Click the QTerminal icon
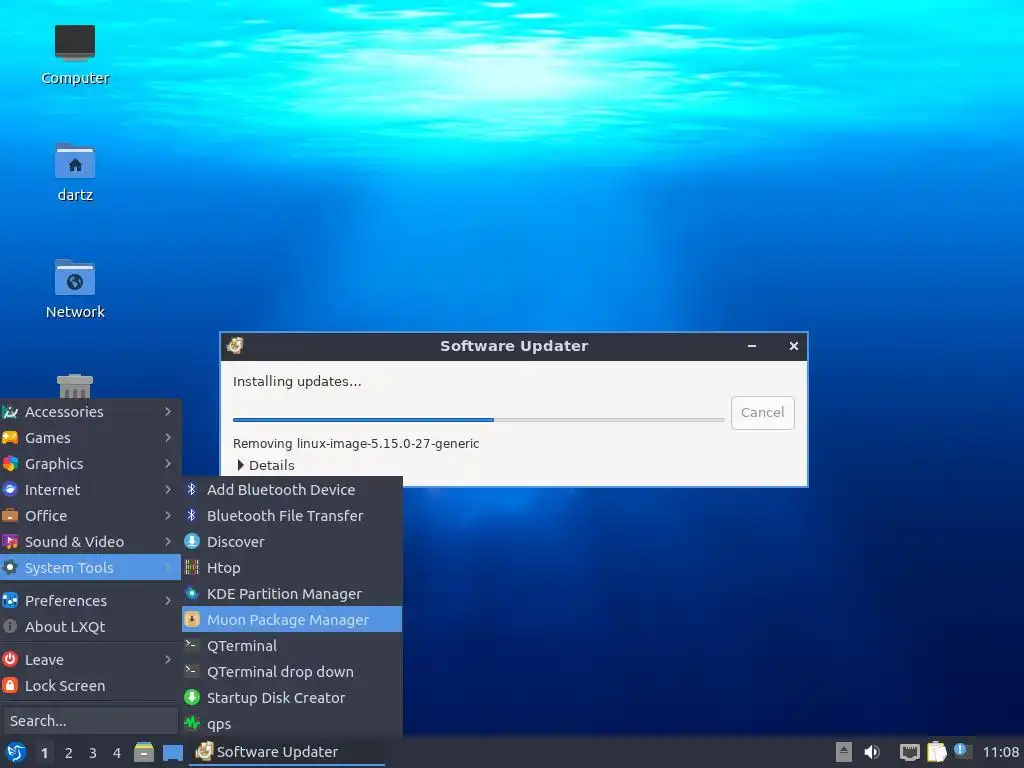This screenshot has height=768, width=1024. [191, 645]
